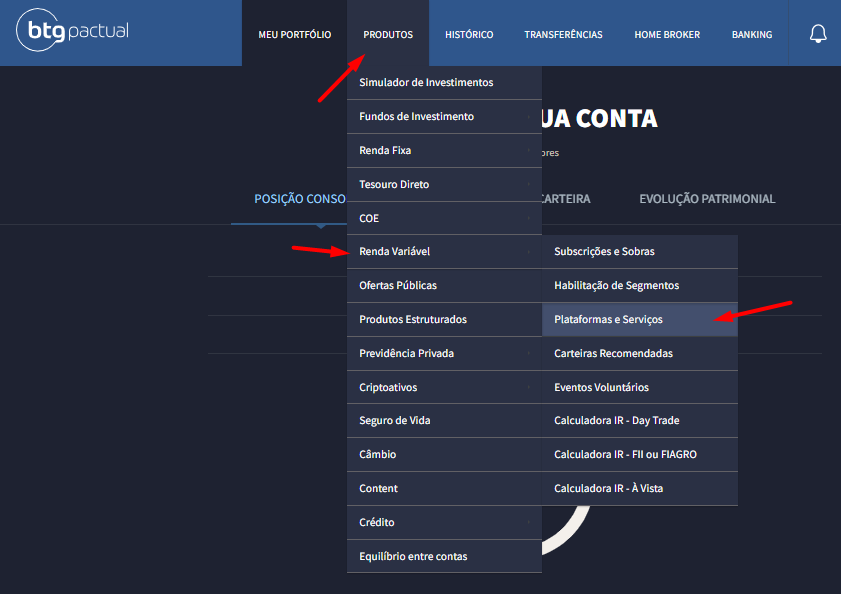Image resolution: width=841 pixels, height=594 pixels.
Task: Expand the Previdência Privada submenu
Action: click(444, 353)
